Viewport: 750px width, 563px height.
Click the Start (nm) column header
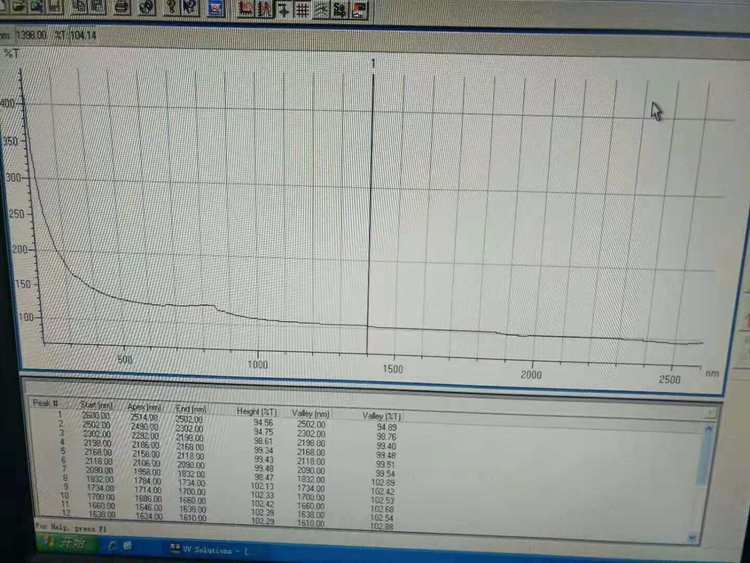click(x=97, y=405)
